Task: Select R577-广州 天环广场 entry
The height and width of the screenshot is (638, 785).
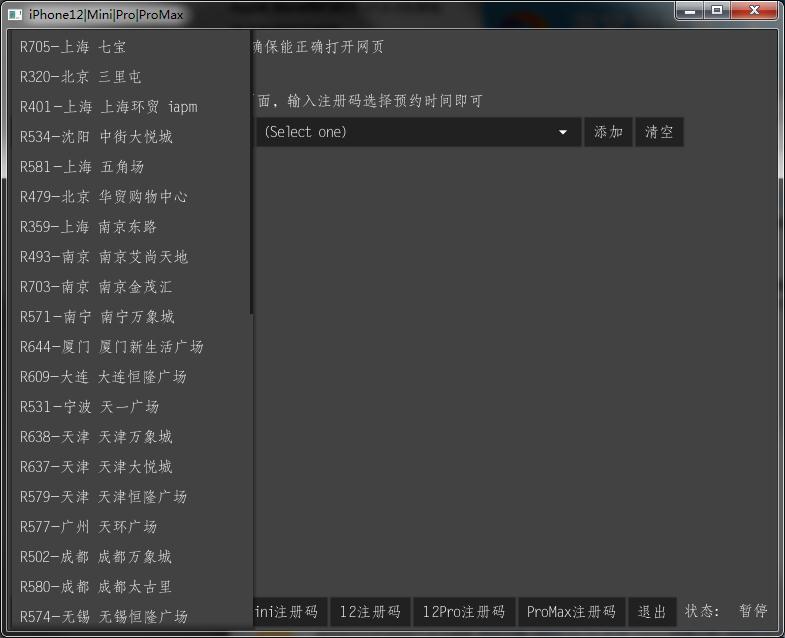Action: click(x=88, y=527)
